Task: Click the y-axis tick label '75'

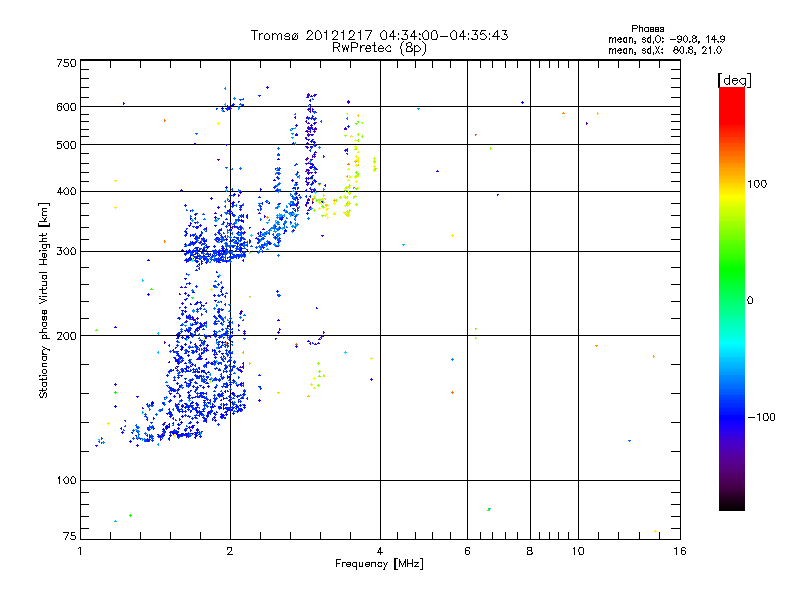Action: (x=70, y=536)
